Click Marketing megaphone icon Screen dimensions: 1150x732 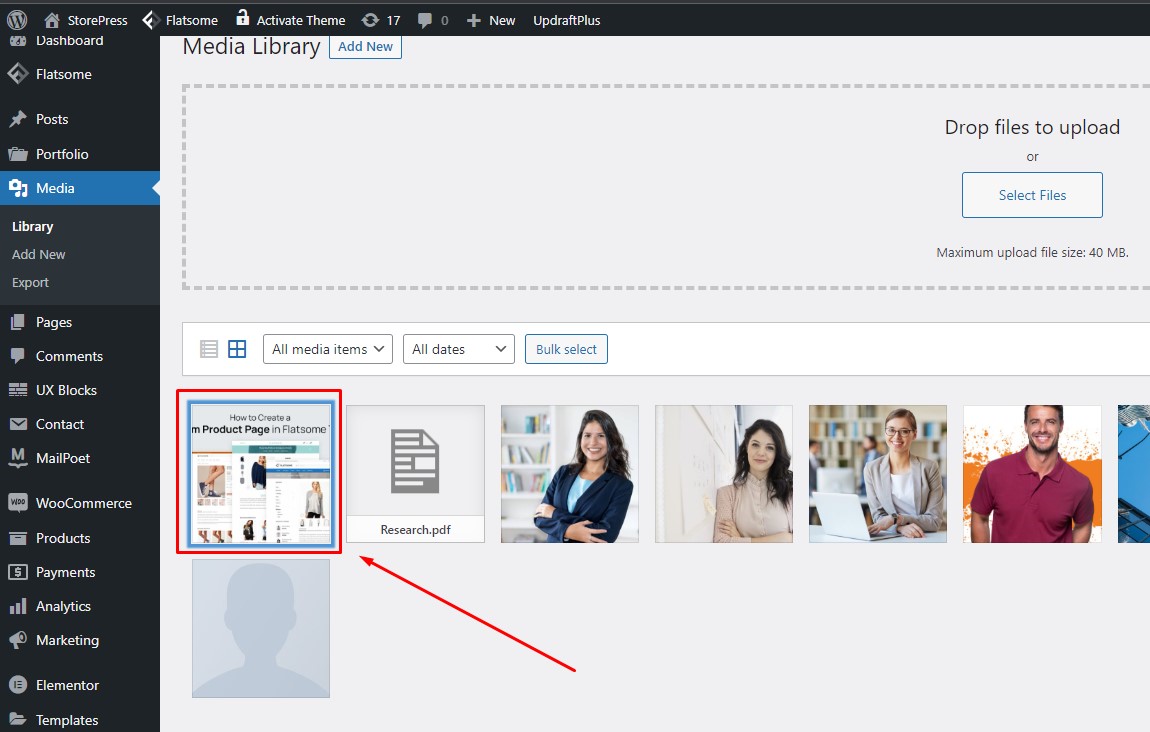(x=18, y=640)
